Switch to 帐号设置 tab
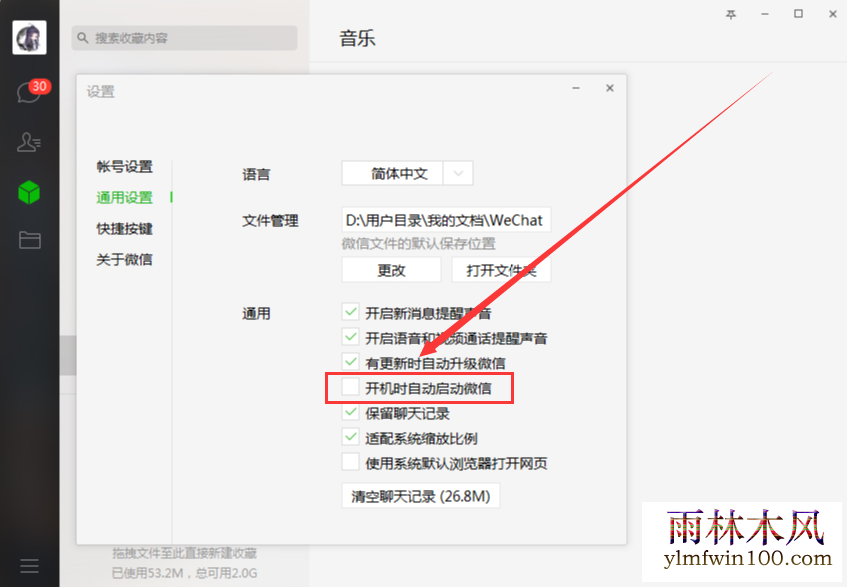 click(125, 166)
